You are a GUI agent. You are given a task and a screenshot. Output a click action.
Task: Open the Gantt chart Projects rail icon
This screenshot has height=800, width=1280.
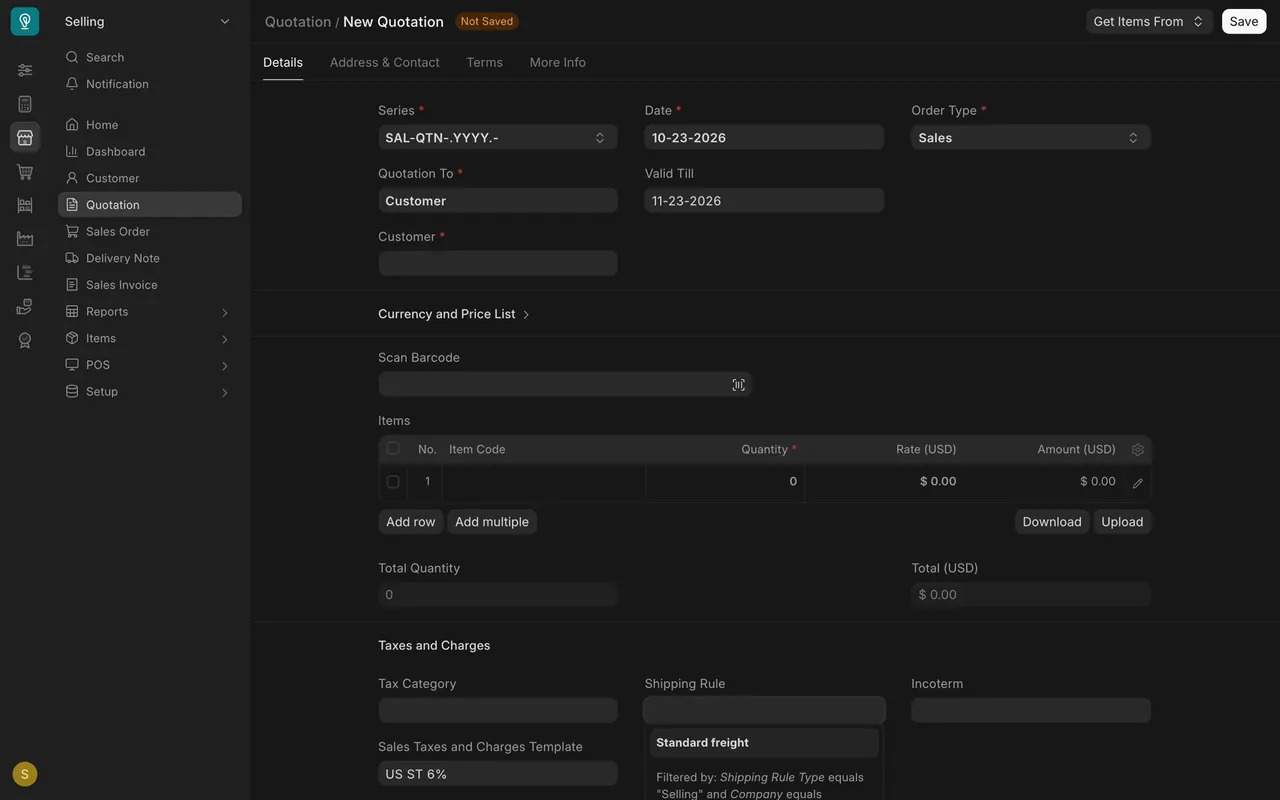pos(25,273)
